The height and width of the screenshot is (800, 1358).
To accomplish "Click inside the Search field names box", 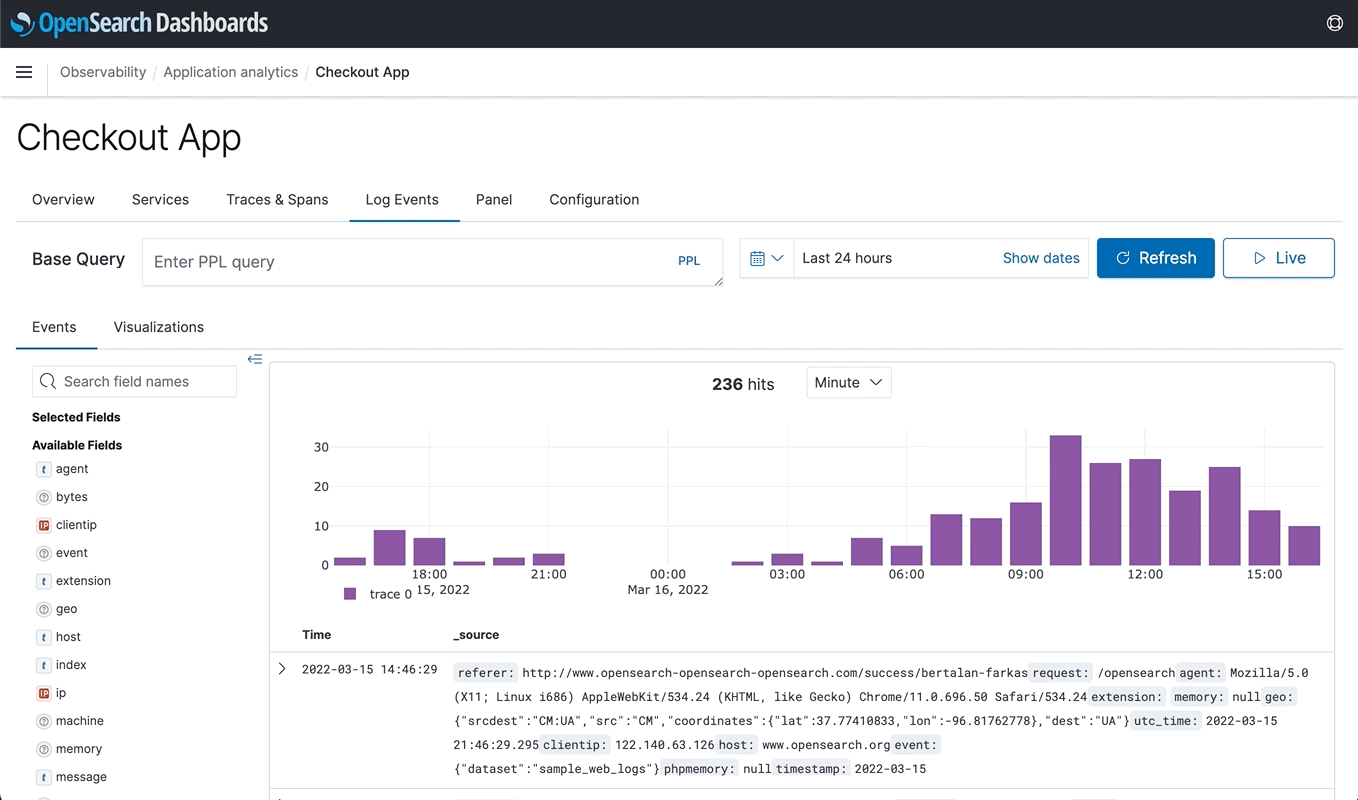I will (134, 381).
